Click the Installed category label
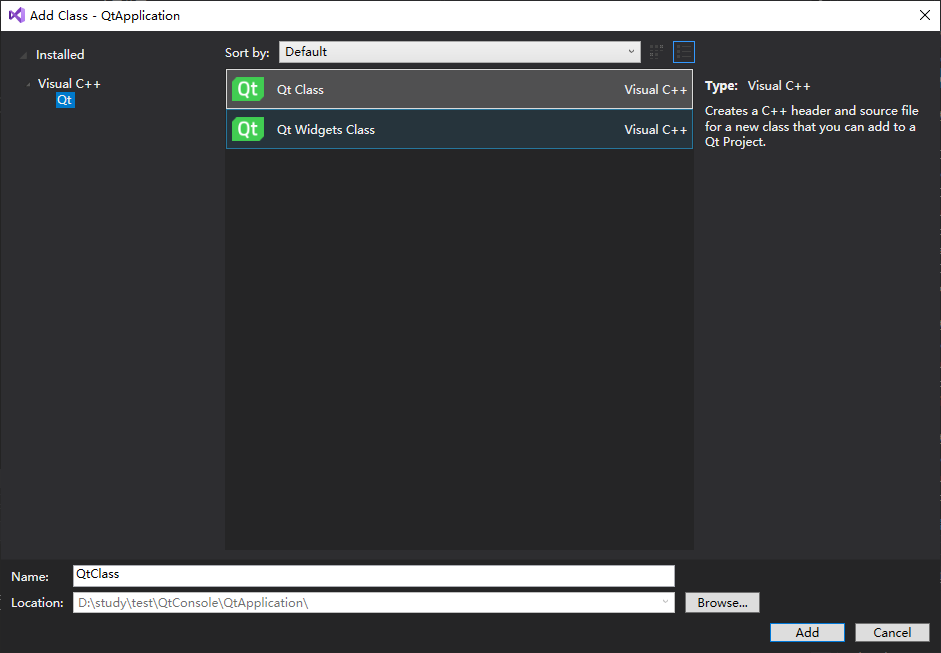Screen dimensions: 941x653 [x=60, y=55]
